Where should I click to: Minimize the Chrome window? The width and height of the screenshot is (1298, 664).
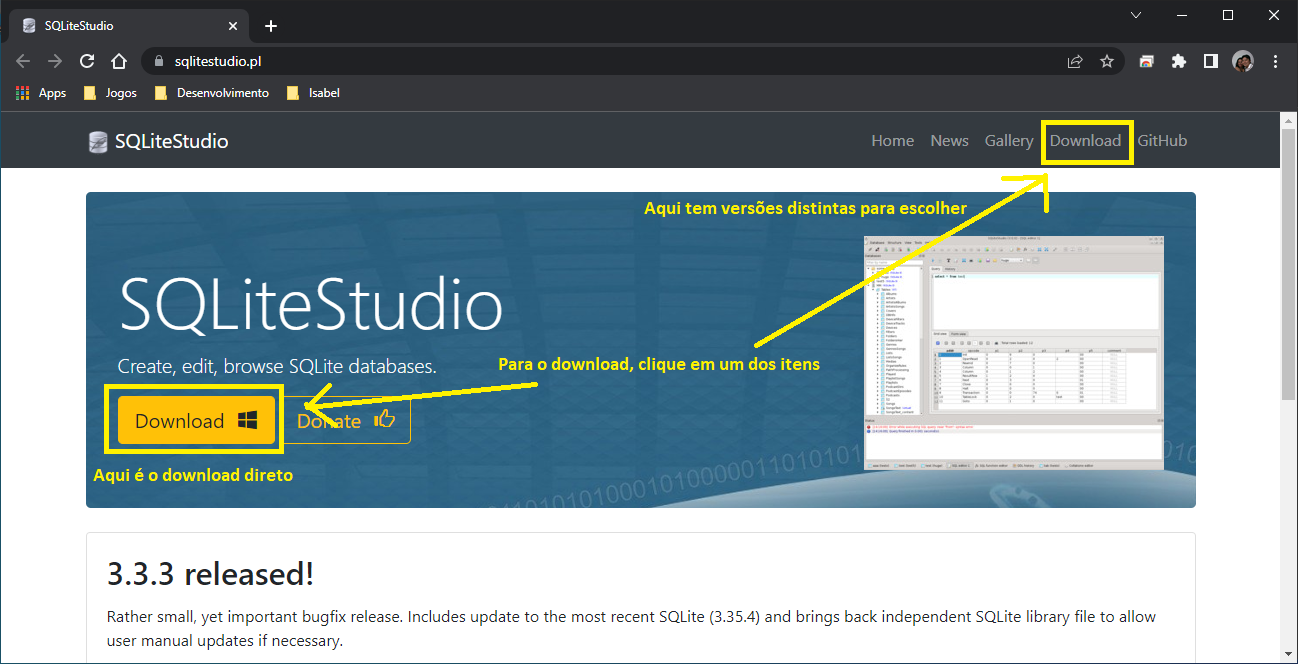pos(1181,15)
